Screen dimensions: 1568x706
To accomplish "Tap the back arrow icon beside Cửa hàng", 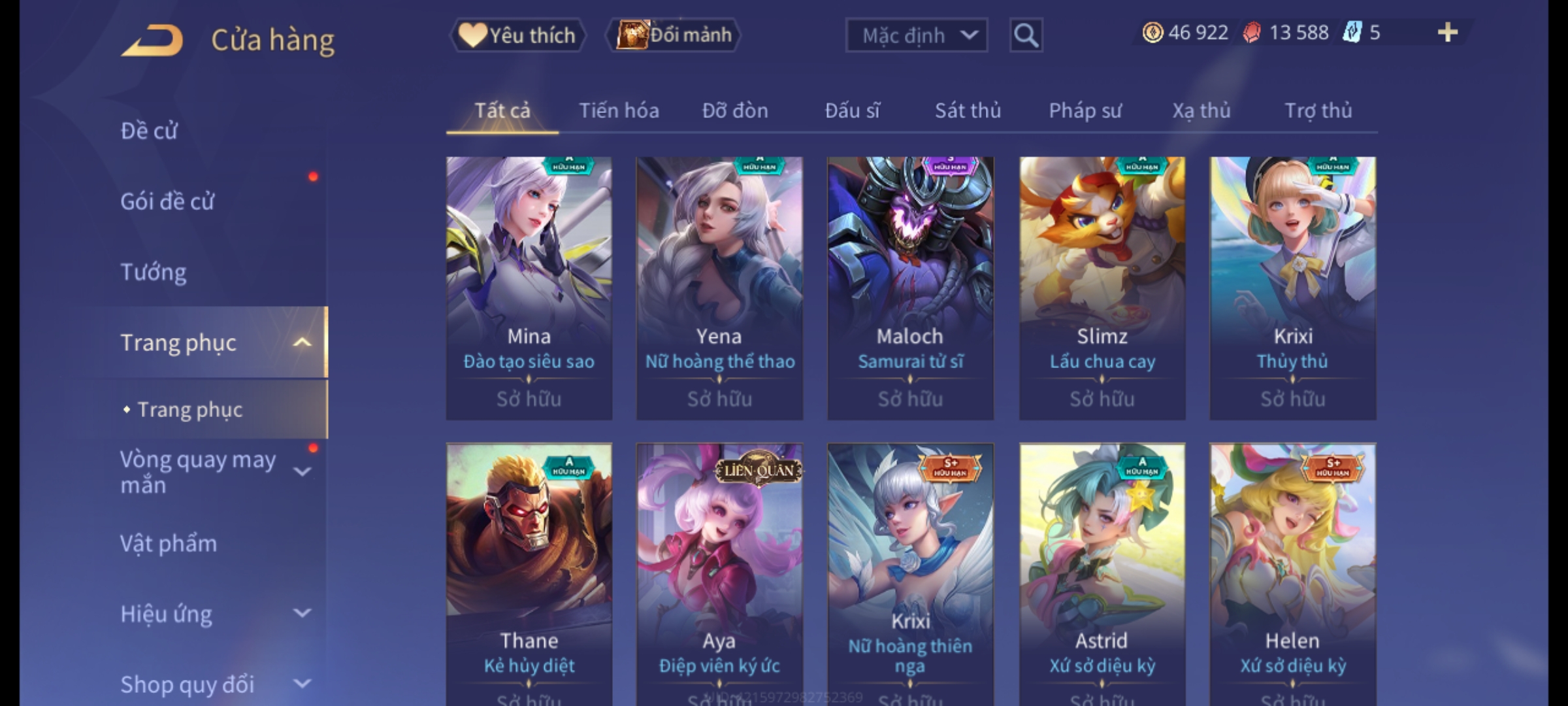I will 152,40.
